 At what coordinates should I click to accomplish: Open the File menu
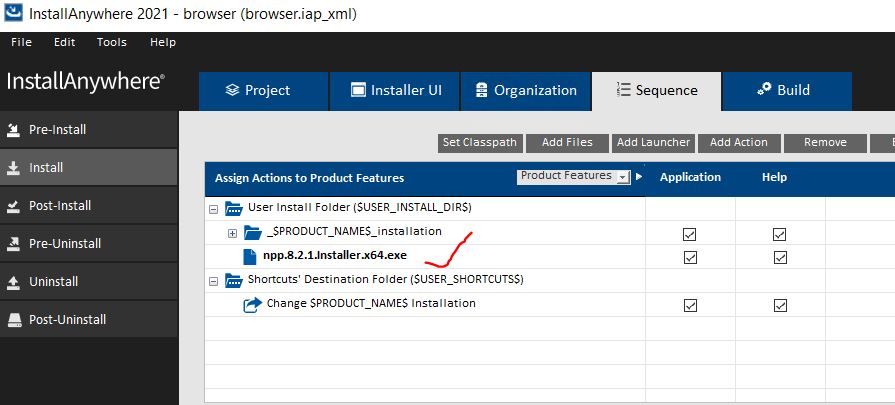(21, 42)
